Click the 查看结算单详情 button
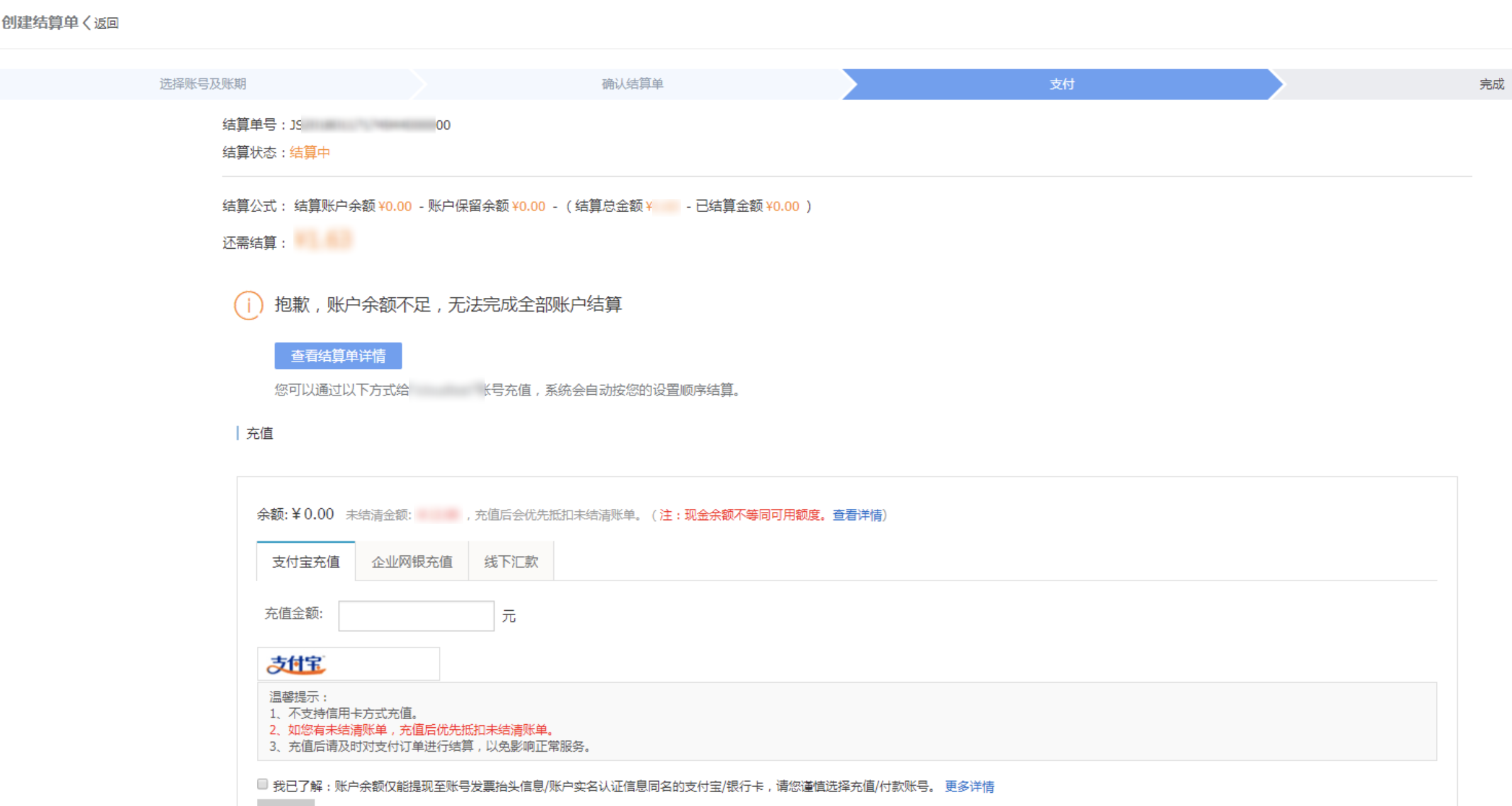 338,356
